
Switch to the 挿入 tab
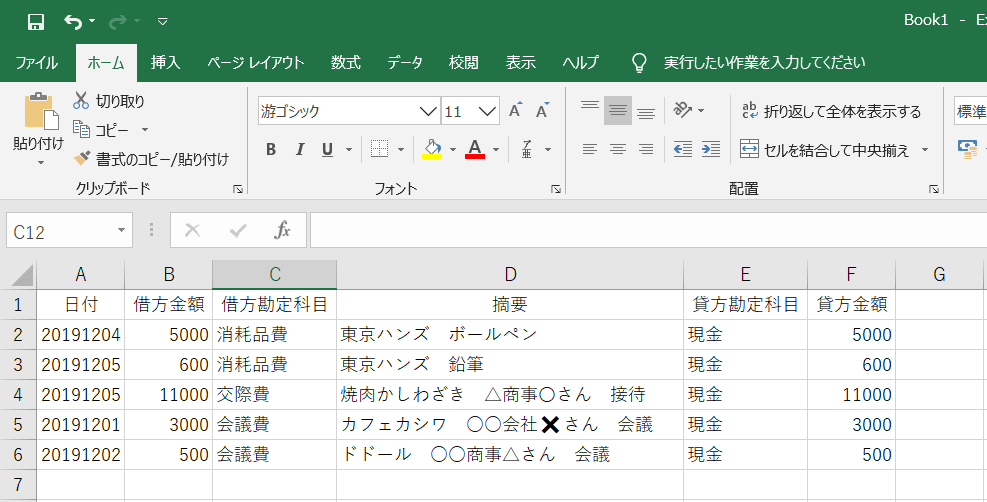tap(166, 62)
